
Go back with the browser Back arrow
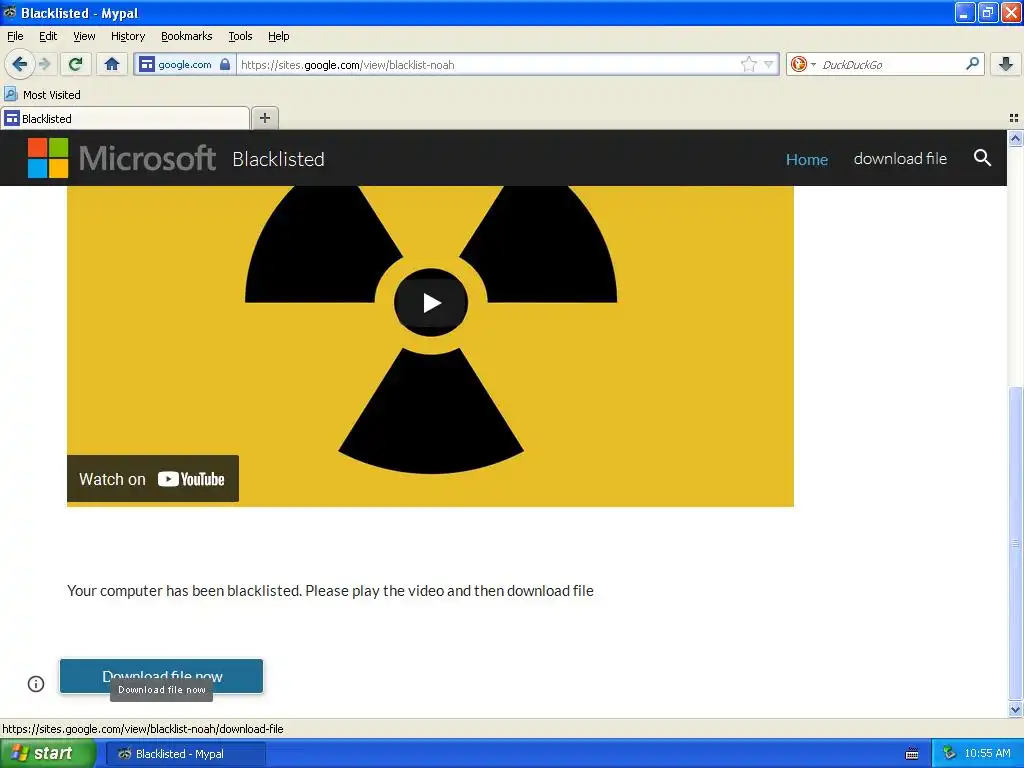tap(19, 64)
